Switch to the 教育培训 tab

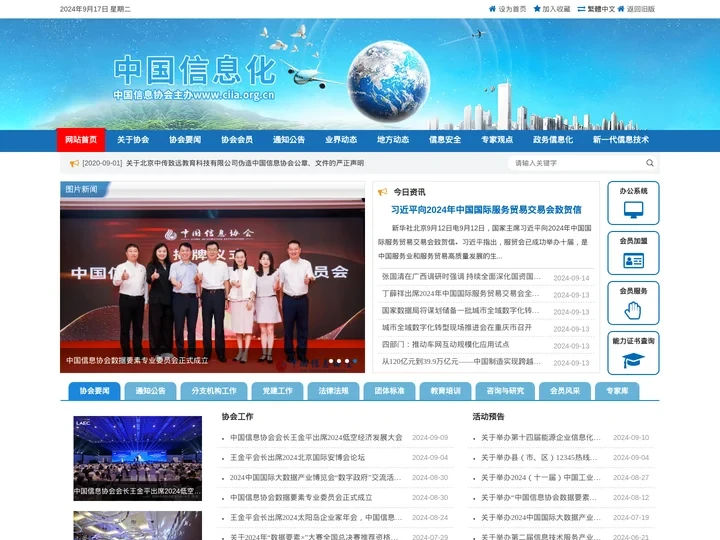[x=445, y=391]
